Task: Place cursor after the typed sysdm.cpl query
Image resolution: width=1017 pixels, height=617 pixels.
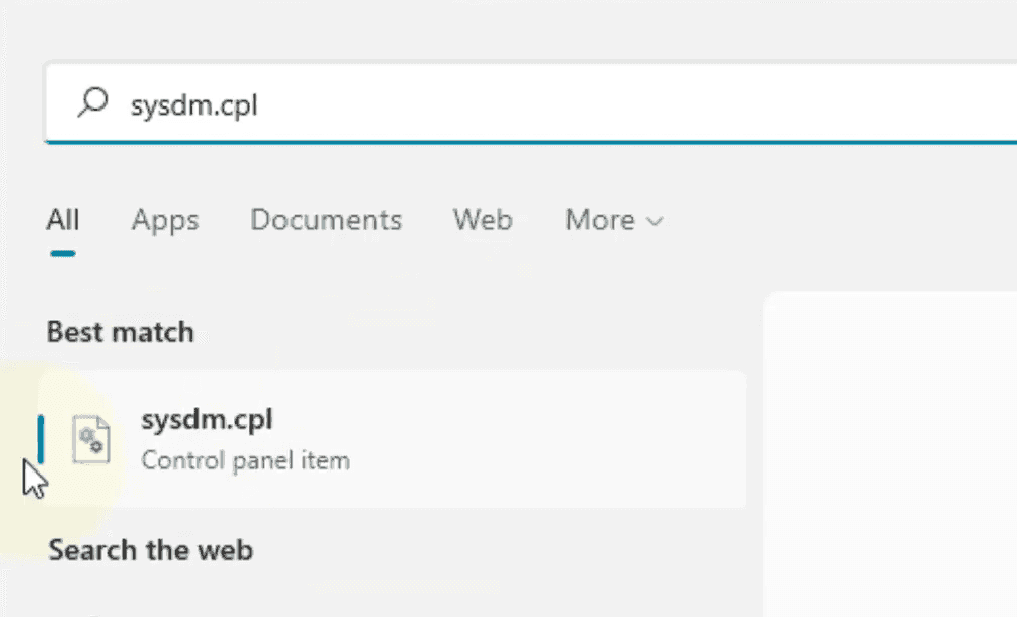Action: tap(259, 105)
